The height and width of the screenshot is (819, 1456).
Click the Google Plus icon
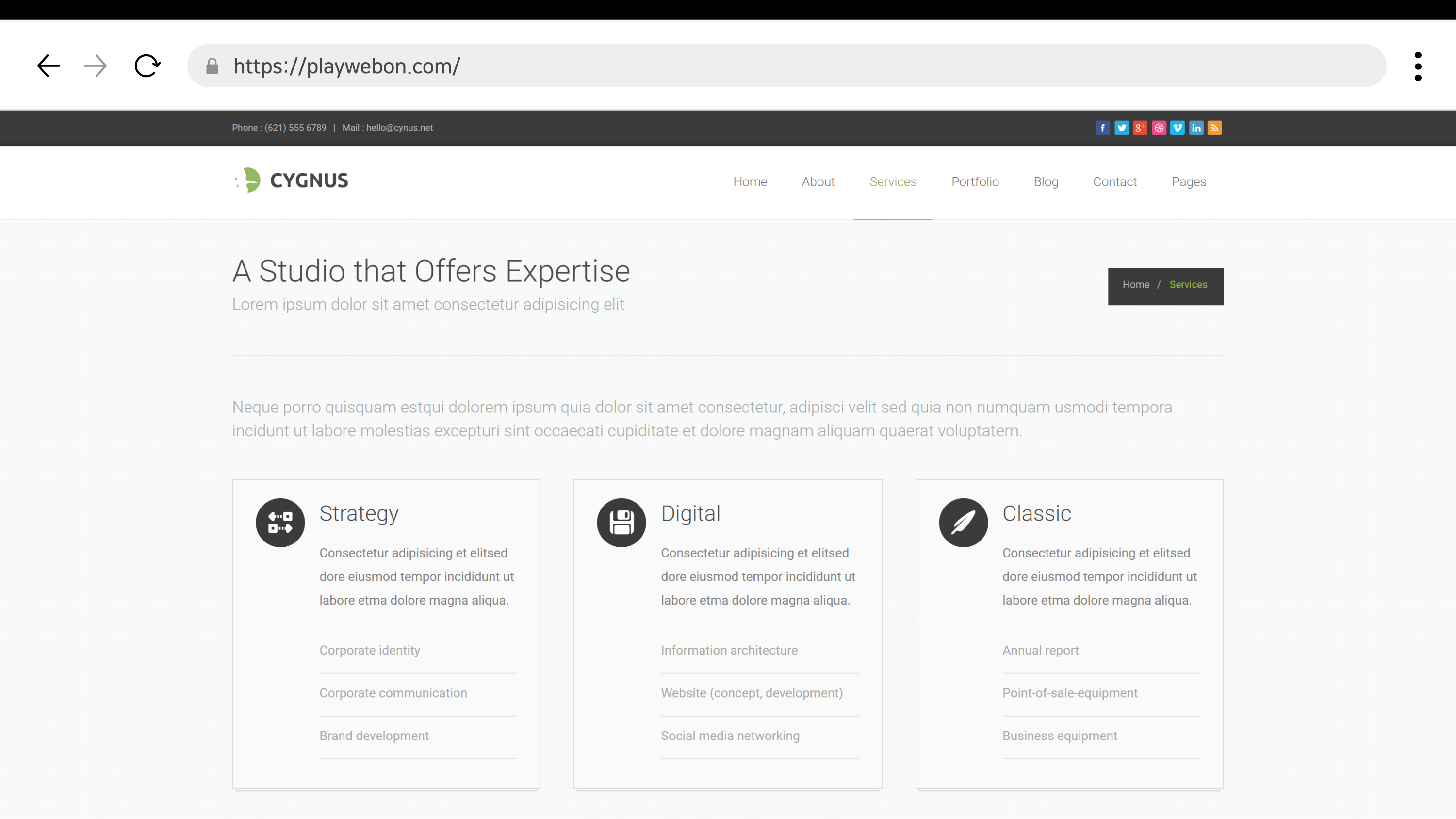coord(1140,128)
